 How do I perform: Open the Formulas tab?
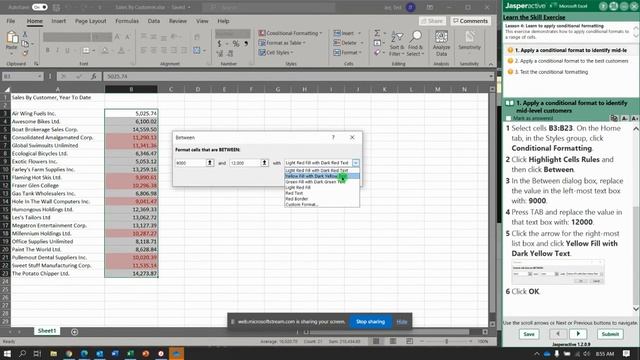coord(127,21)
